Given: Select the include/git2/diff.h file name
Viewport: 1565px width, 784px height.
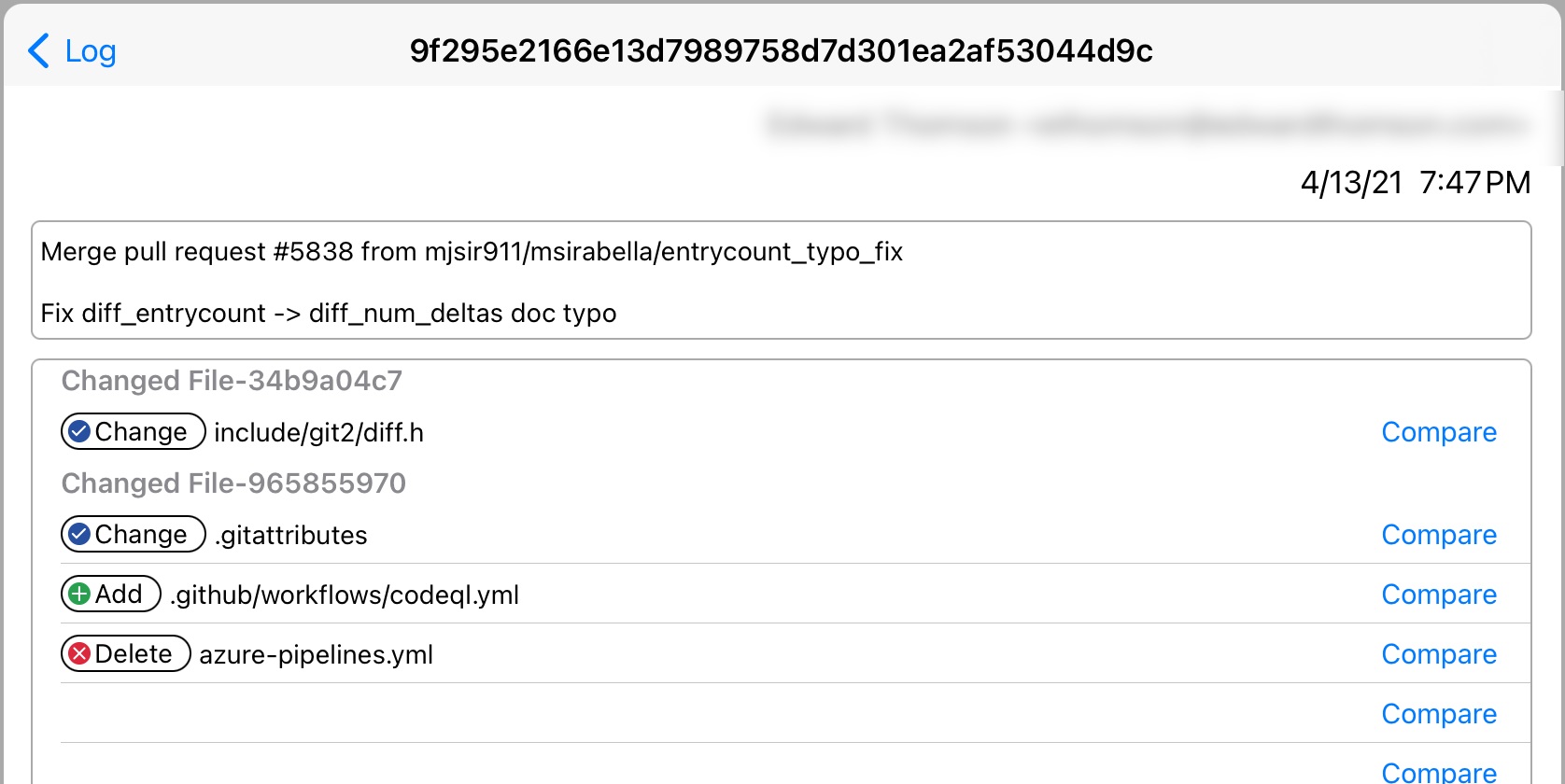Looking at the screenshot, I should point(318,433).
